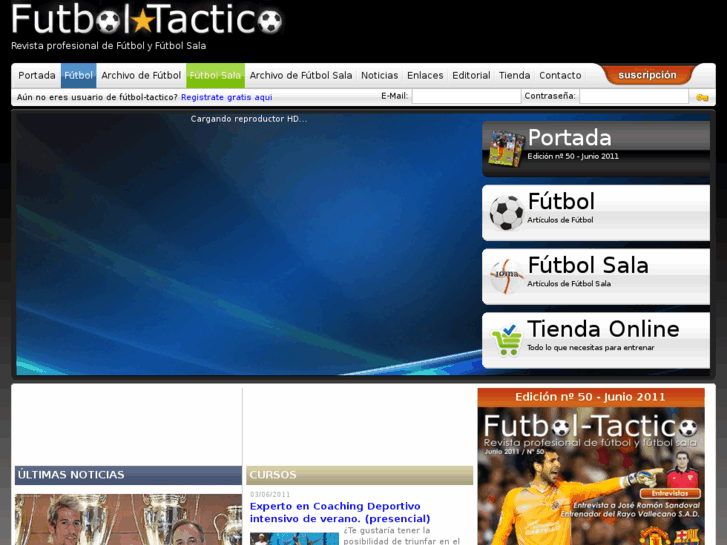Open the trophies news photo thumbnail
727x545 pixels.
point(128,519)
